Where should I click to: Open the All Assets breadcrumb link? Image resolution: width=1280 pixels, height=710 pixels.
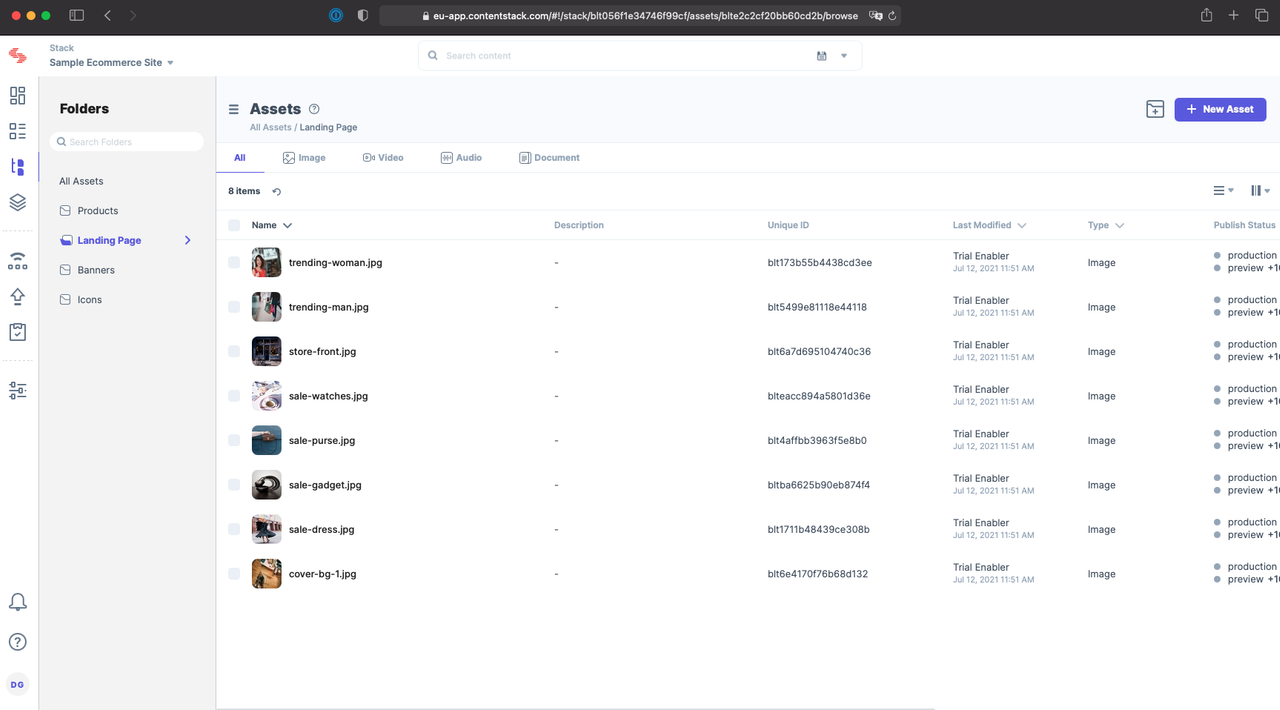tap(270, 127)
